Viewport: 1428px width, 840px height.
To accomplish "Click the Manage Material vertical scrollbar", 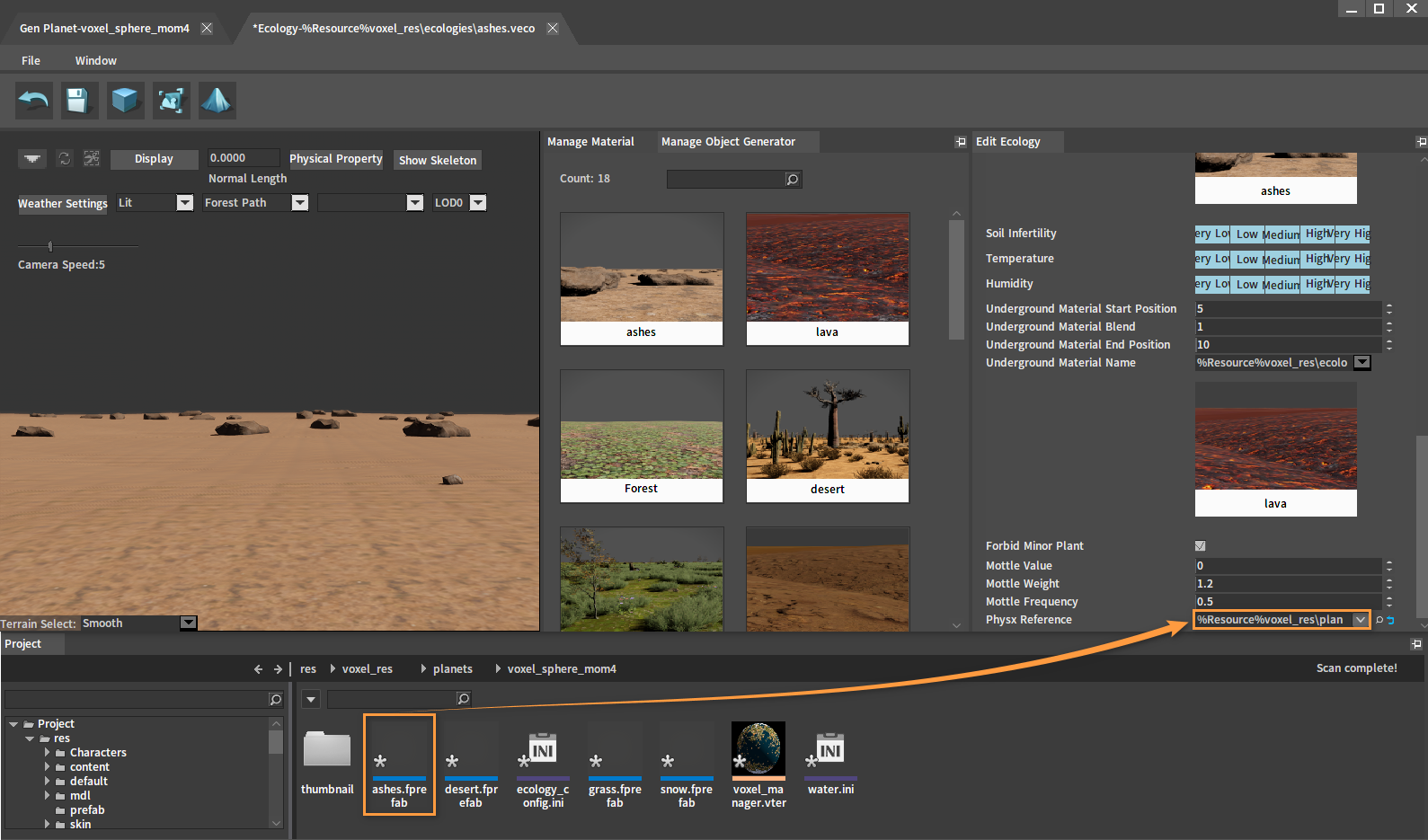I will tap(956, 279).
